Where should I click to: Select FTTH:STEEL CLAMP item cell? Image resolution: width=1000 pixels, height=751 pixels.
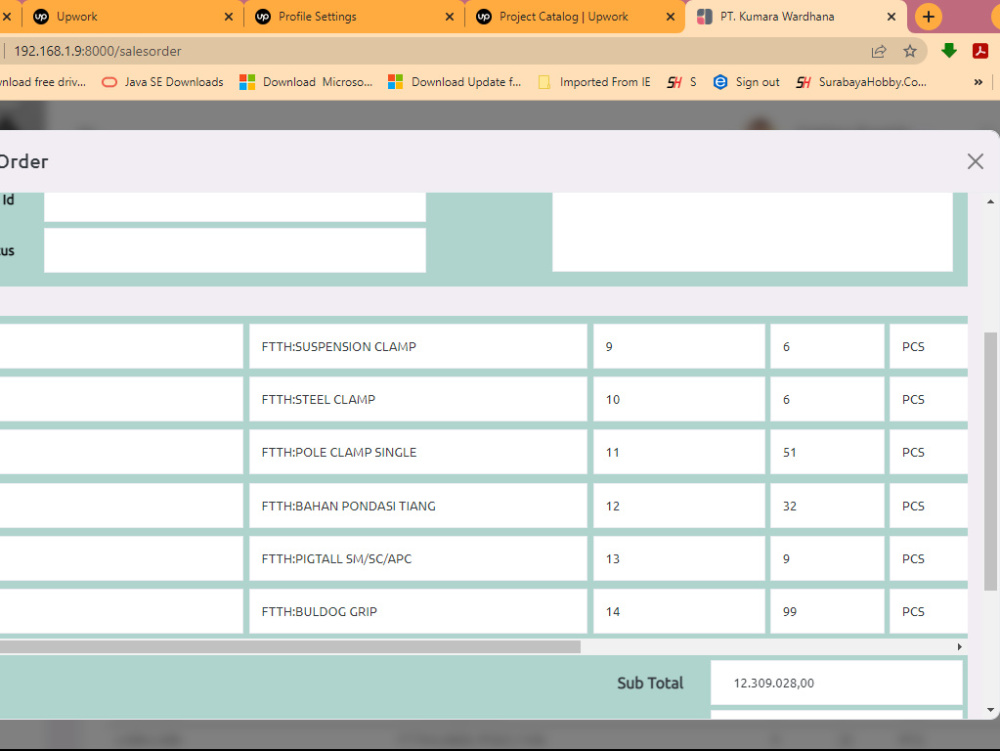[418, 399]
